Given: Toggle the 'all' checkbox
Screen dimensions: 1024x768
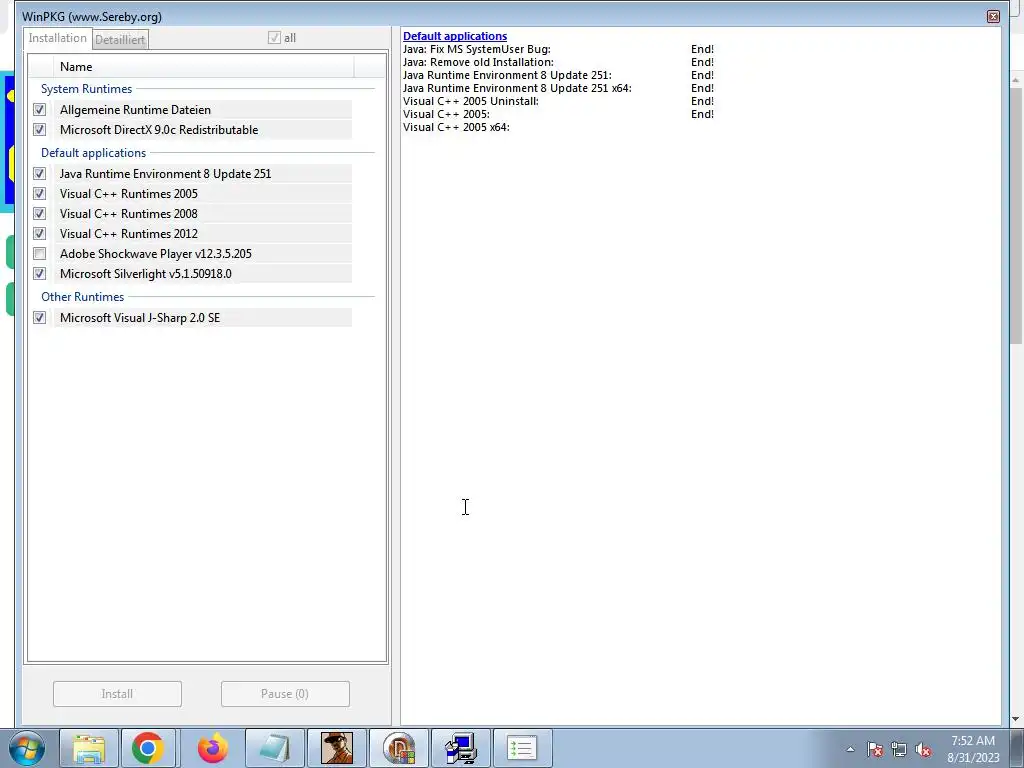Looking at the screenshot, I should [274, 38].
